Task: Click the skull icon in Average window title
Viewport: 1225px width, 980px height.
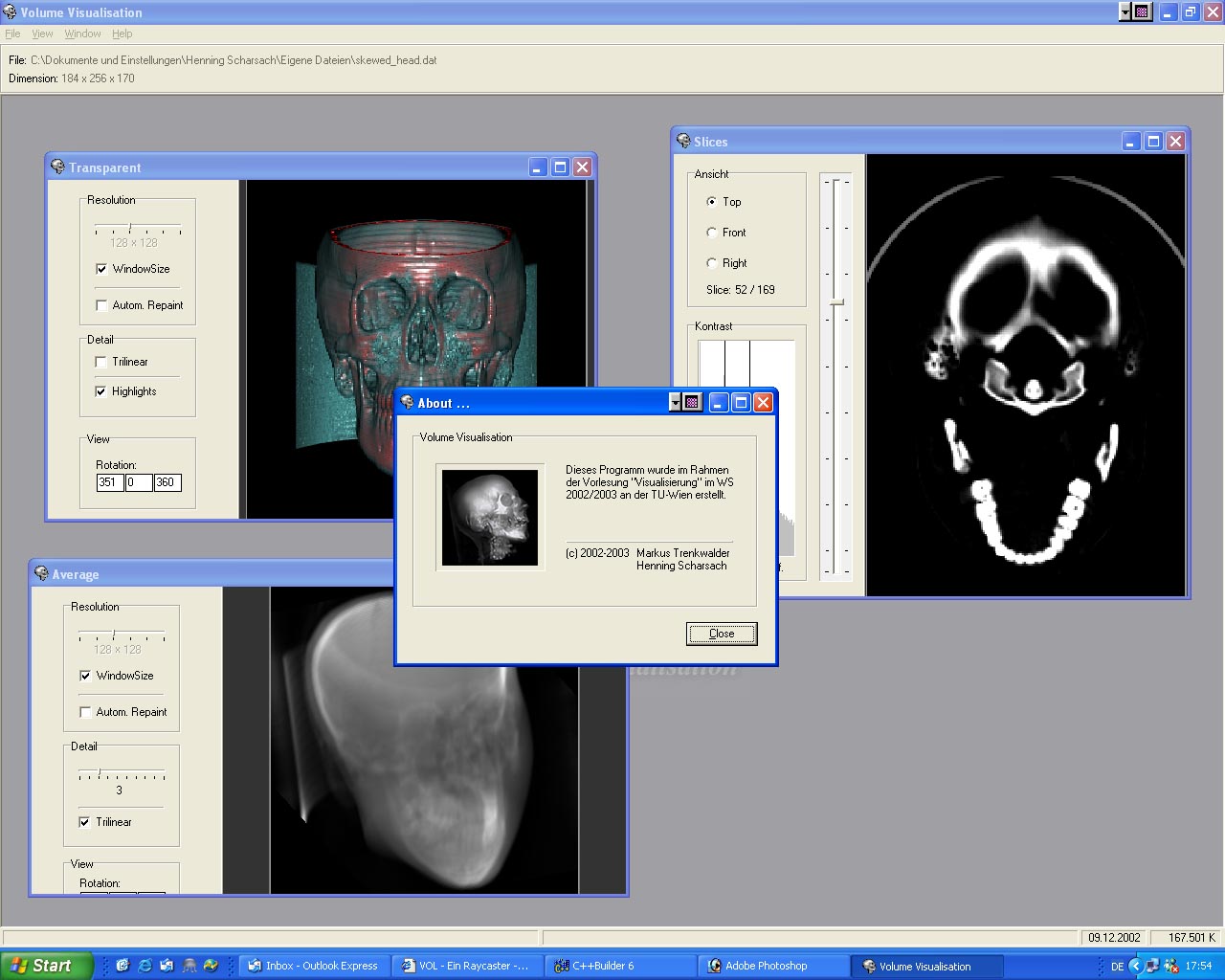Action: [x=41, y=574]
